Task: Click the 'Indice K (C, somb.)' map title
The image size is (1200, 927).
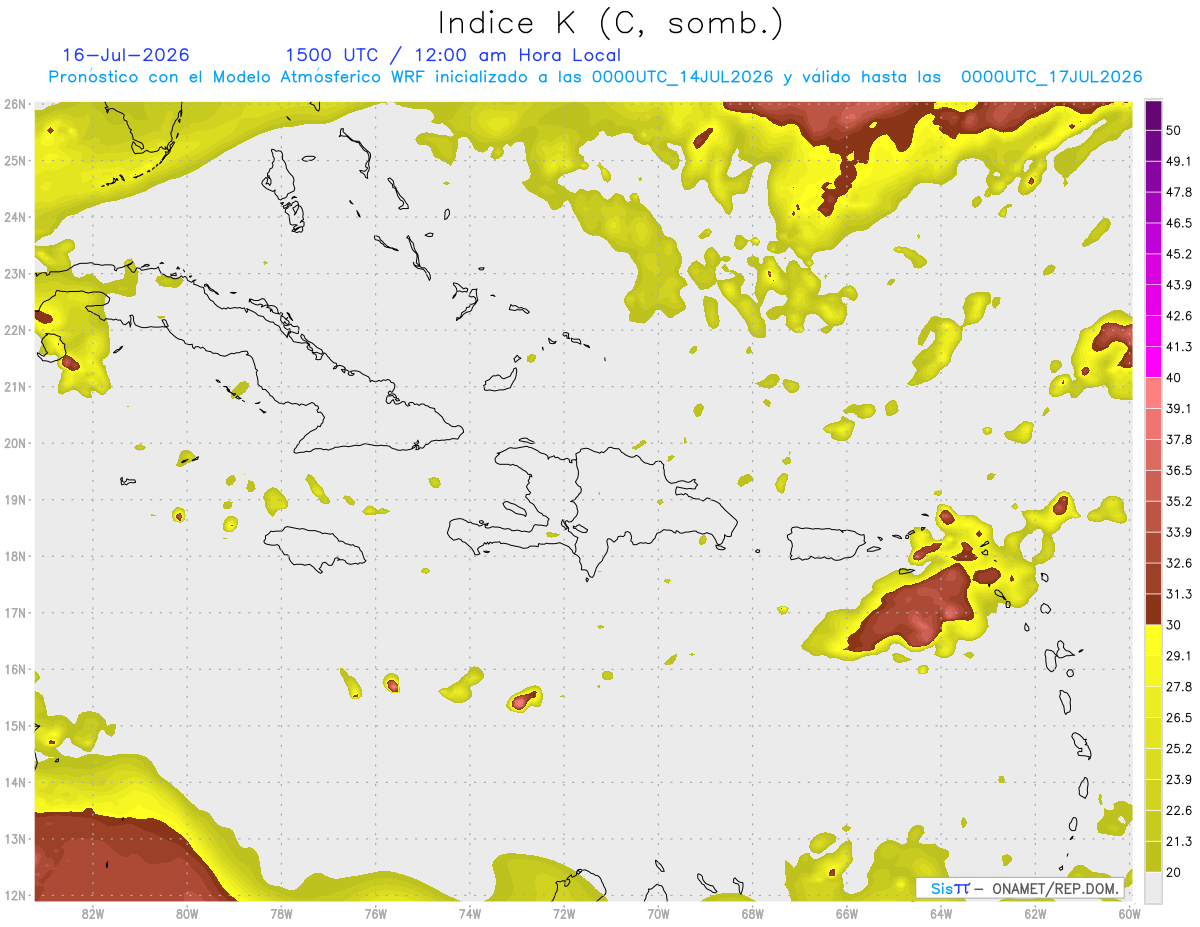Action: (611, 23)
